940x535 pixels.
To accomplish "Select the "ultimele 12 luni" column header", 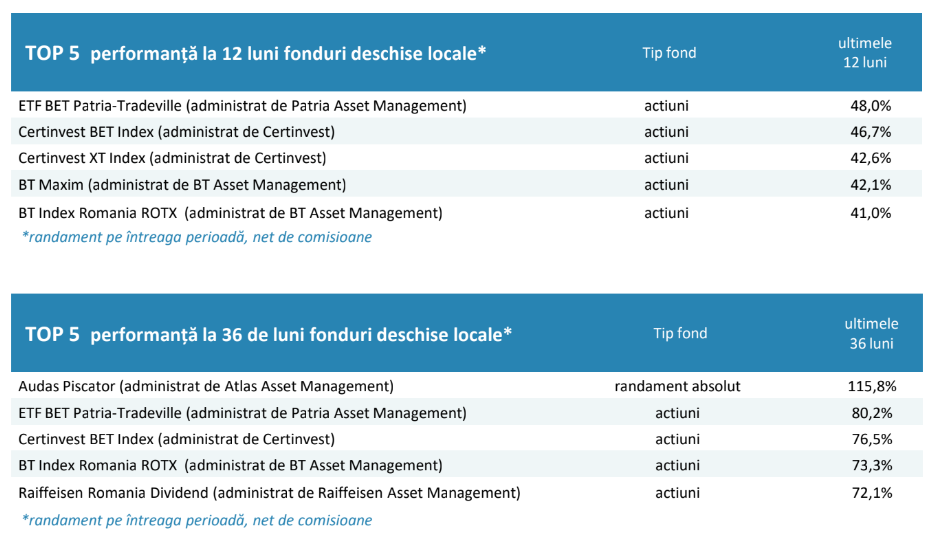I will click(864, 53).
